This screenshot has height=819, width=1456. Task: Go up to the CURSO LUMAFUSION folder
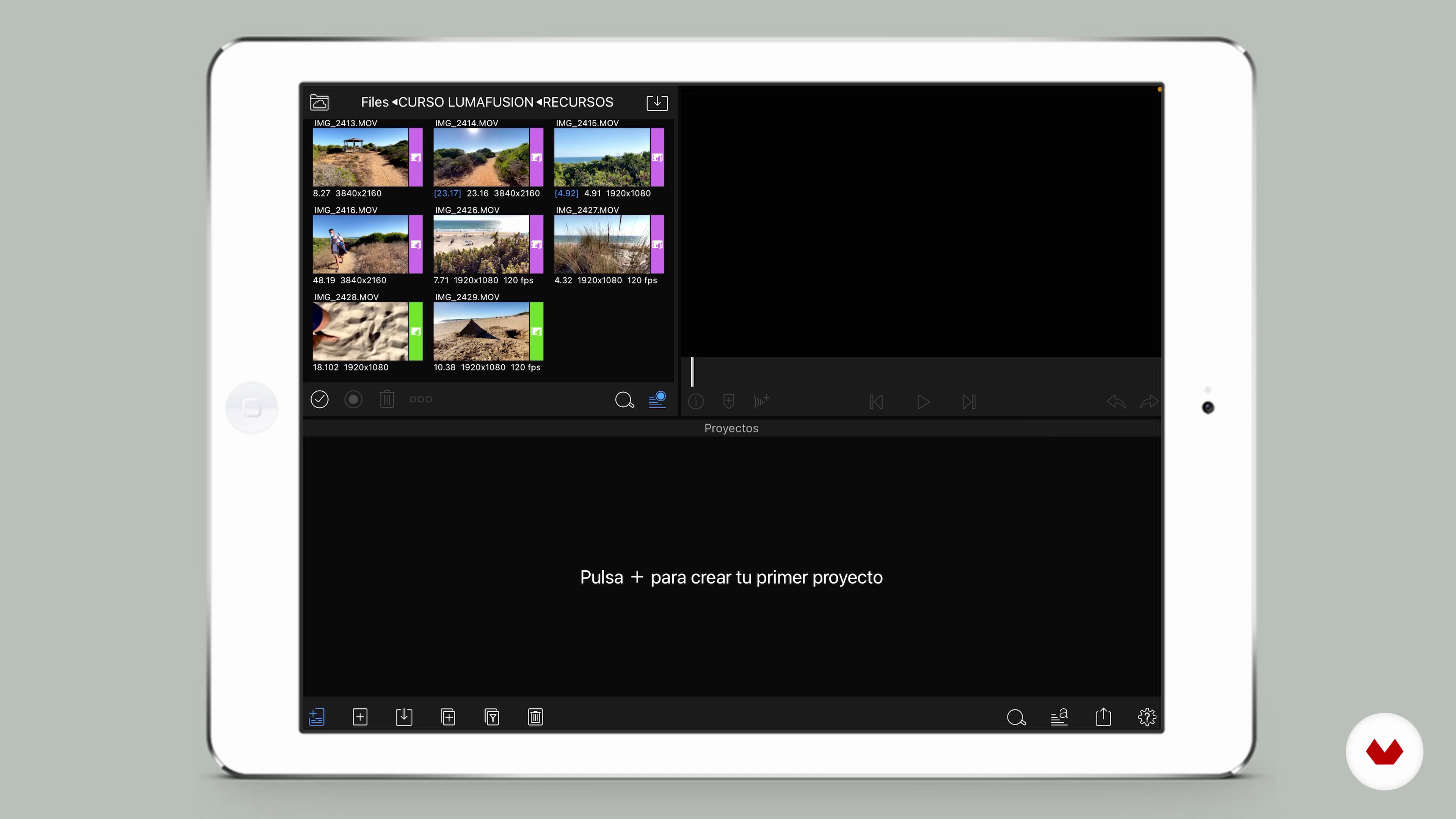pyautogui.click(x=465, y=102)
